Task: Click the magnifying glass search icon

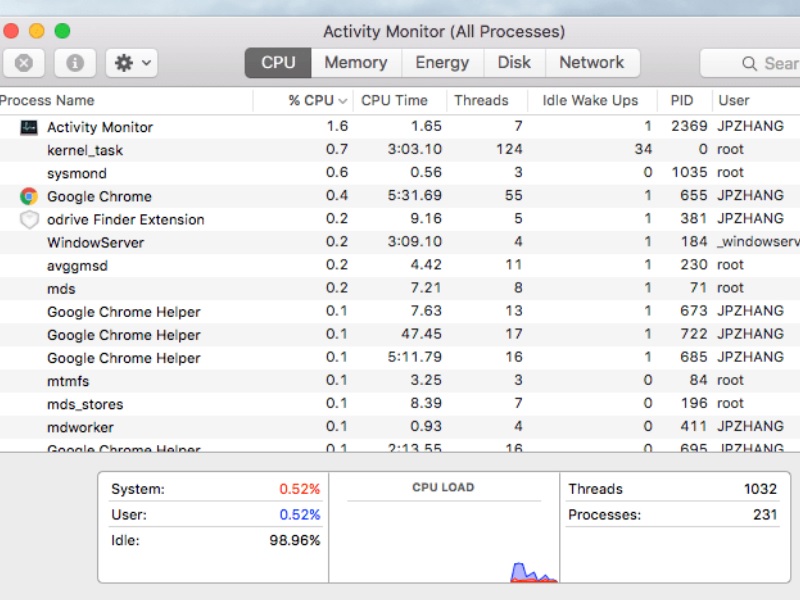Action: click(749, 63)
